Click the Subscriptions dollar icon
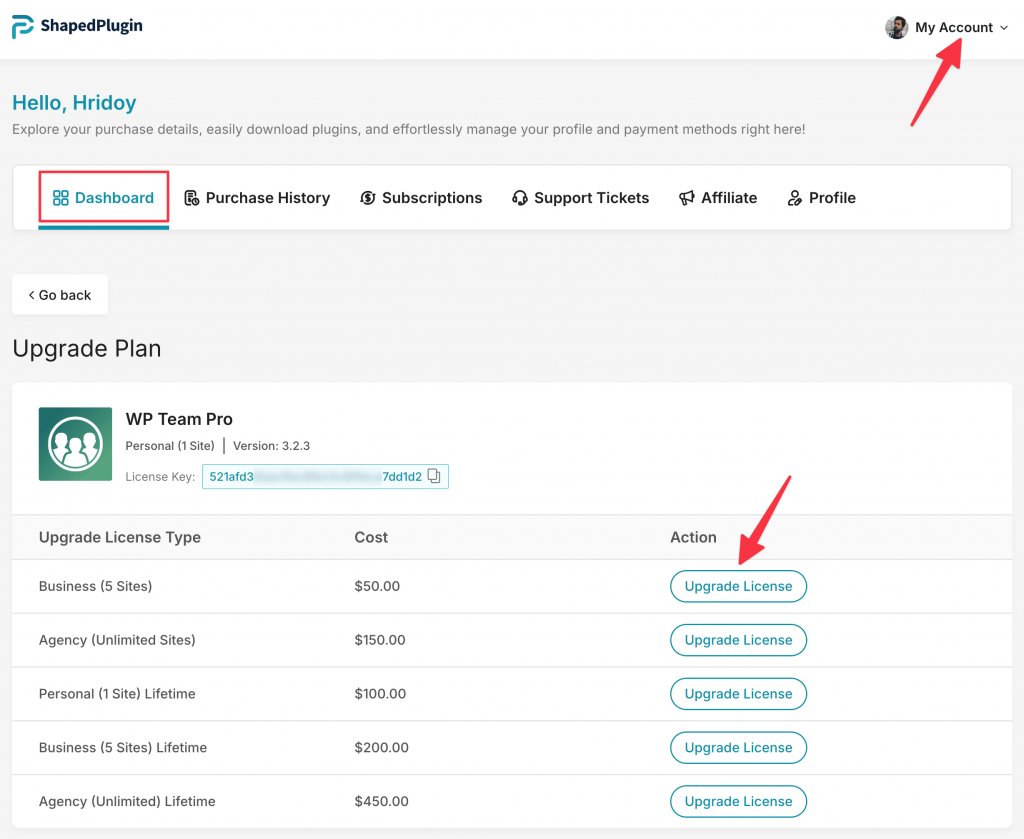This screenshot has width=1024, height=839. click(368, 198)
